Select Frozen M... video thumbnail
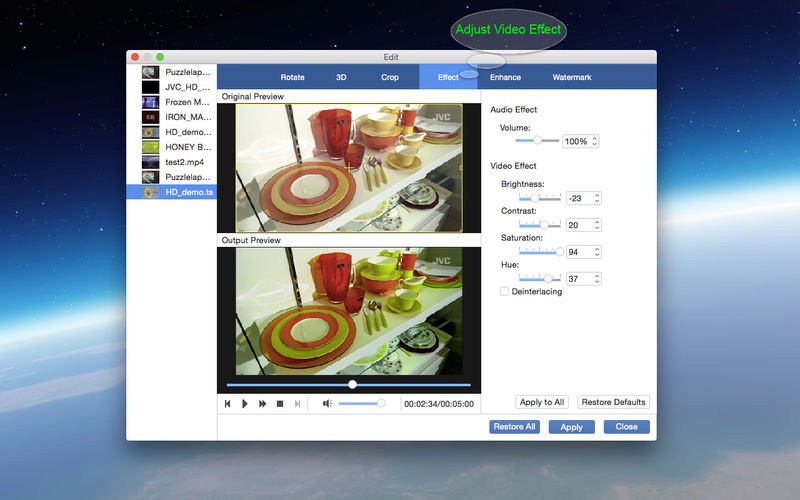Screen dimensions: 800x500 point(151,102)
